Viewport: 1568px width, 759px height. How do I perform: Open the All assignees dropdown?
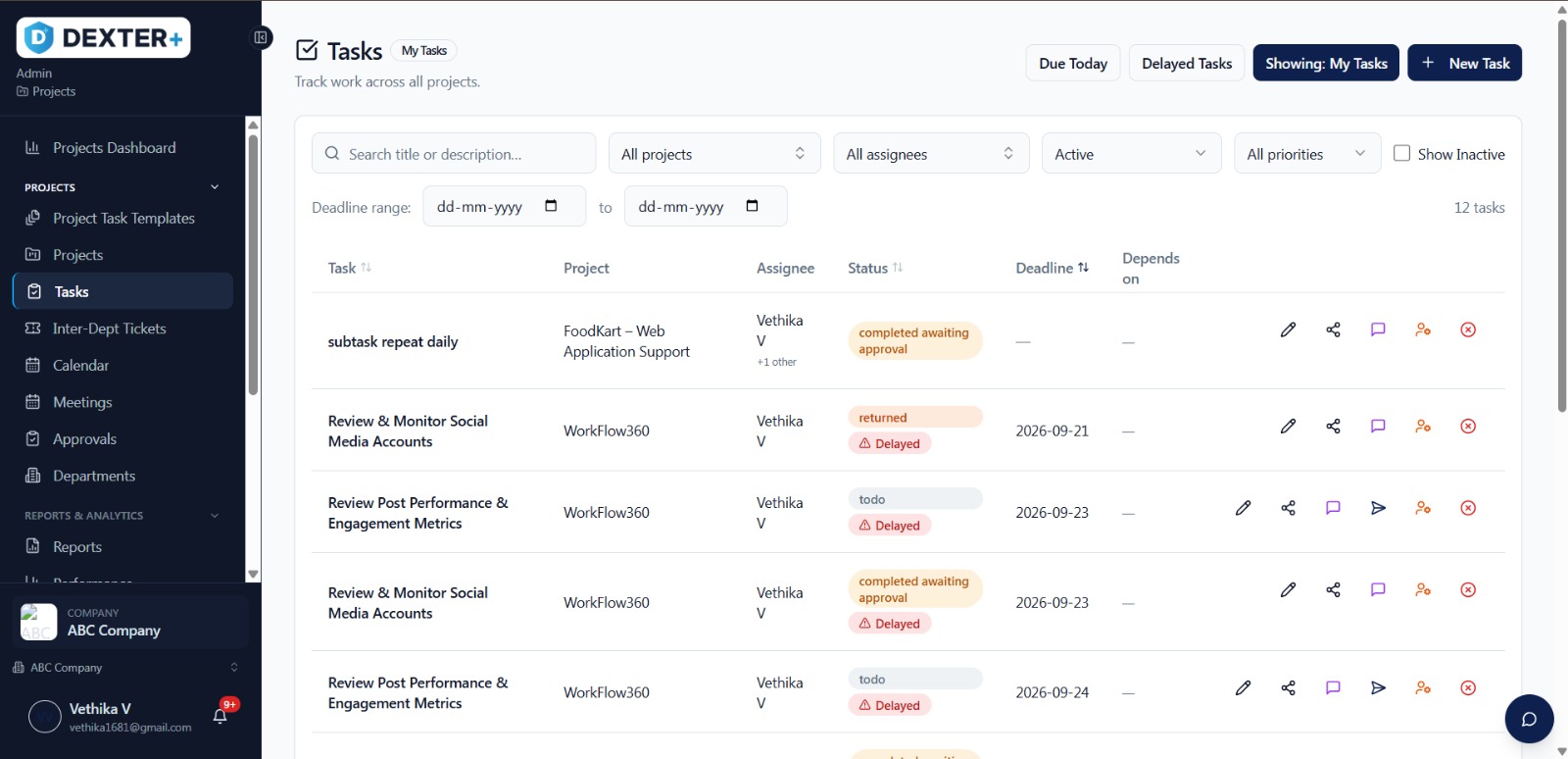click(931, 153)
